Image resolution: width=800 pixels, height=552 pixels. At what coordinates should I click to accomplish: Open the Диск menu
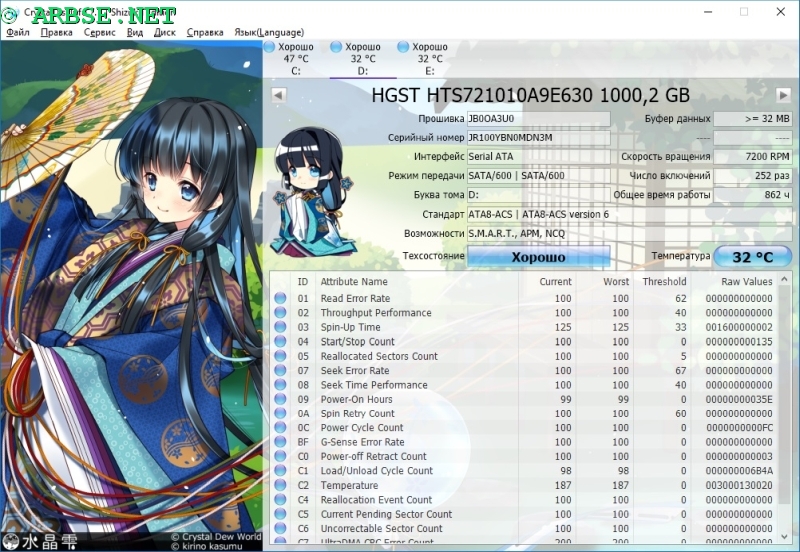[165, 32]
